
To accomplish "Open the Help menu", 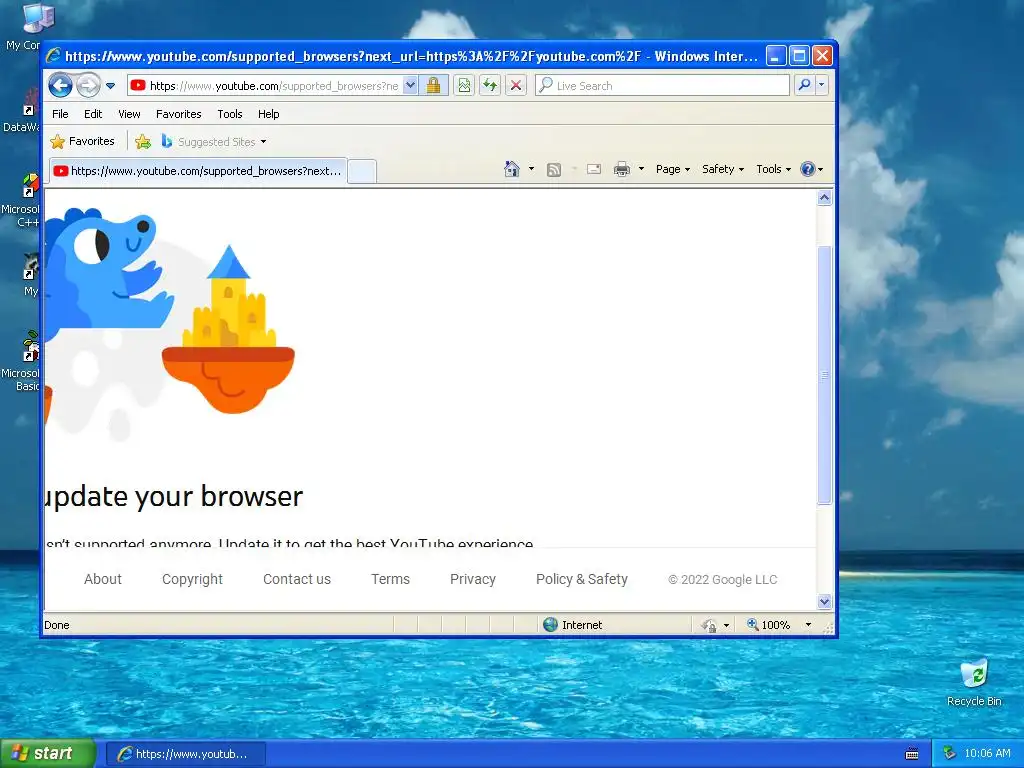I will pyautogui.click(x=268, y=114).
